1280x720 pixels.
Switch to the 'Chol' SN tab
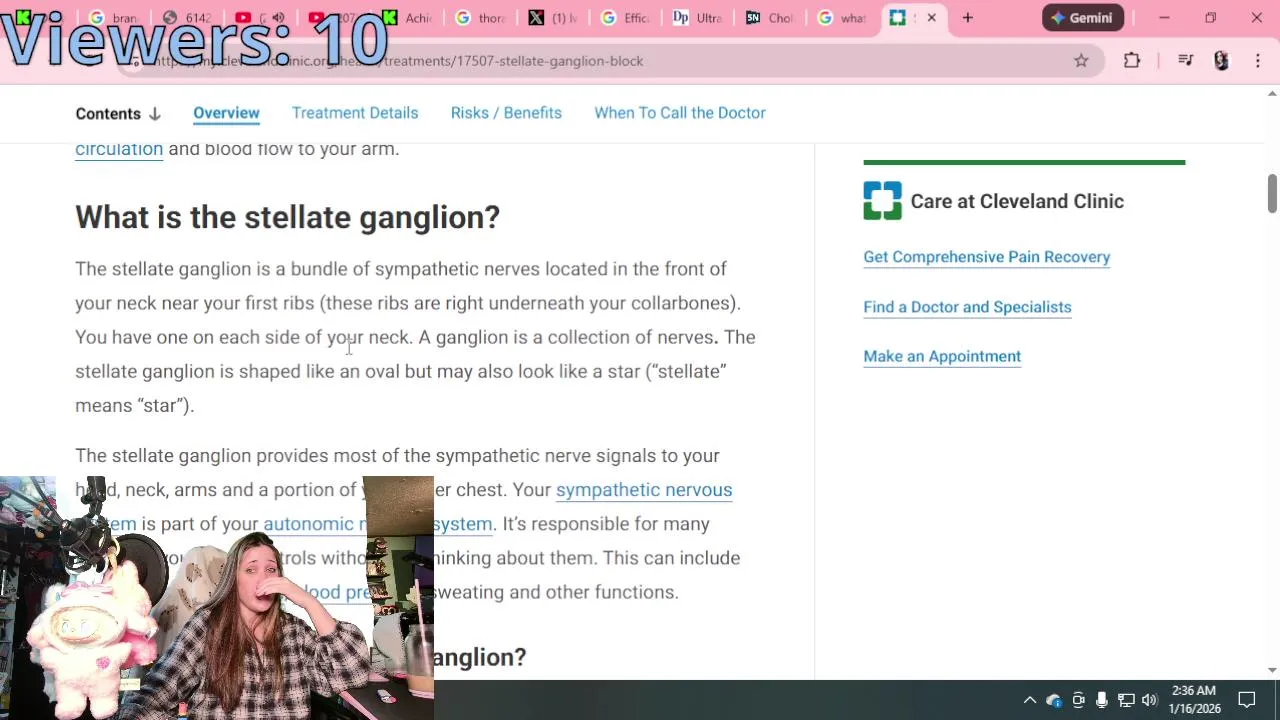tap(770, 18)
